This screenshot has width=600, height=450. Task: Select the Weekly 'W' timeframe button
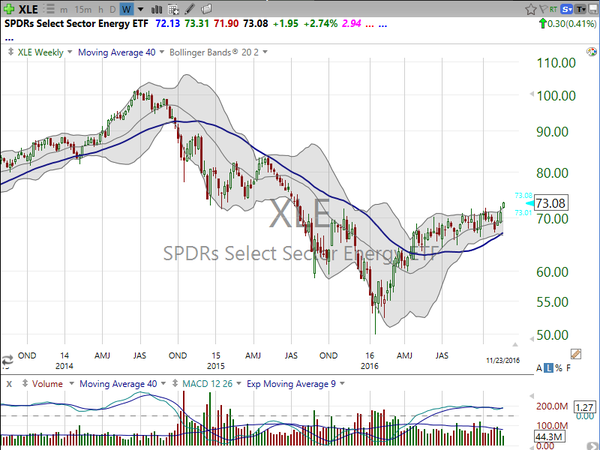(126, 9)
